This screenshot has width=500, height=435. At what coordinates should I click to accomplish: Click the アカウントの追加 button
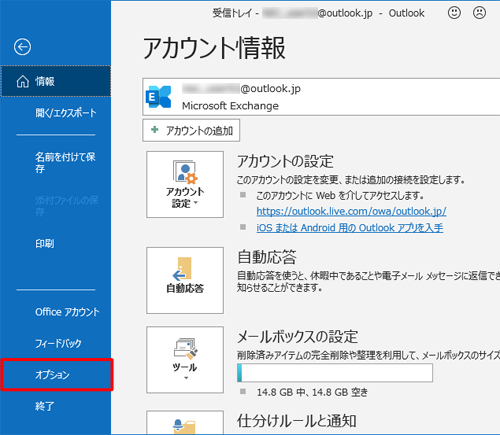pos(191,130)
